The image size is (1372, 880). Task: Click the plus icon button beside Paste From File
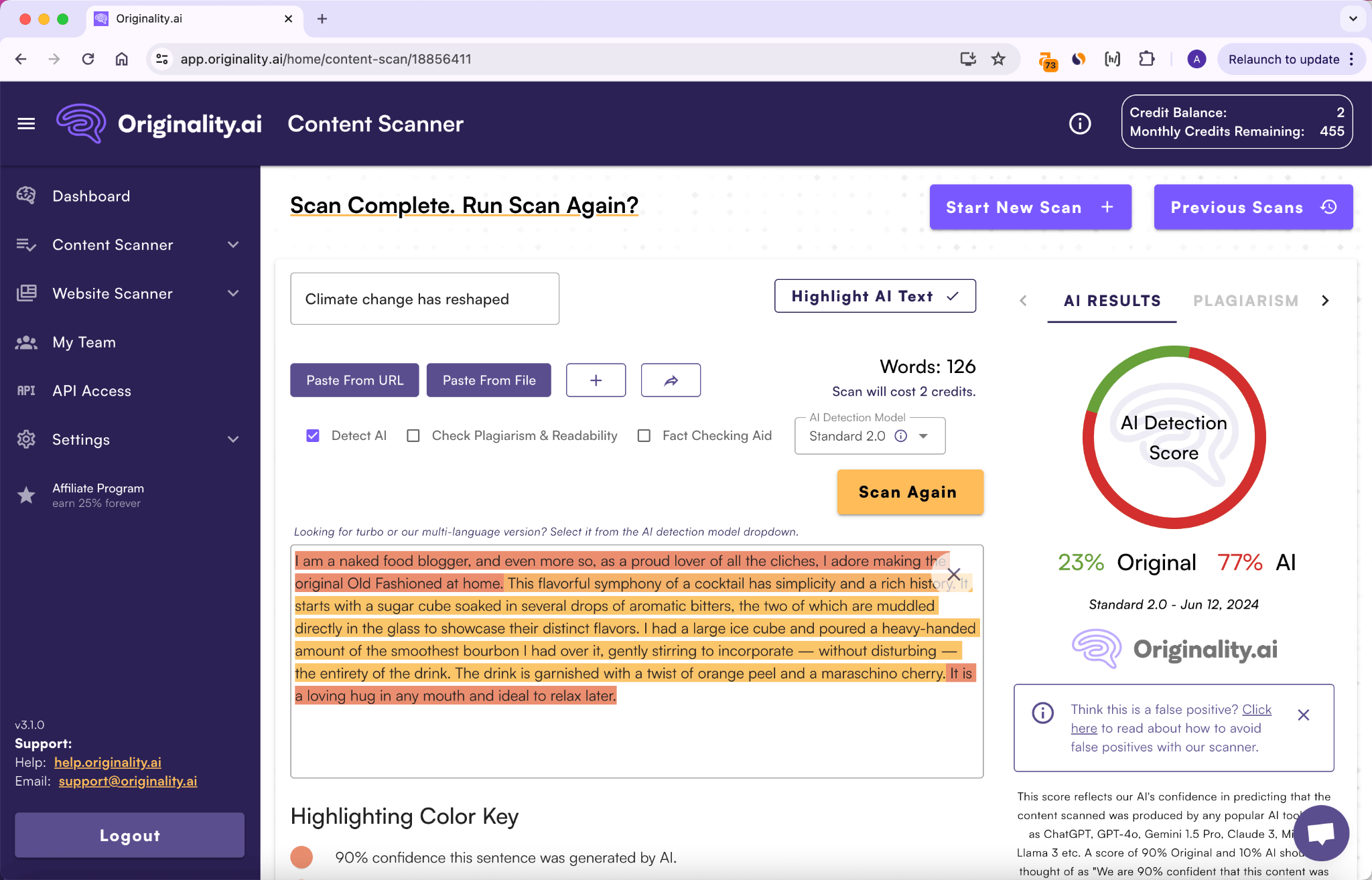point(596,380)
